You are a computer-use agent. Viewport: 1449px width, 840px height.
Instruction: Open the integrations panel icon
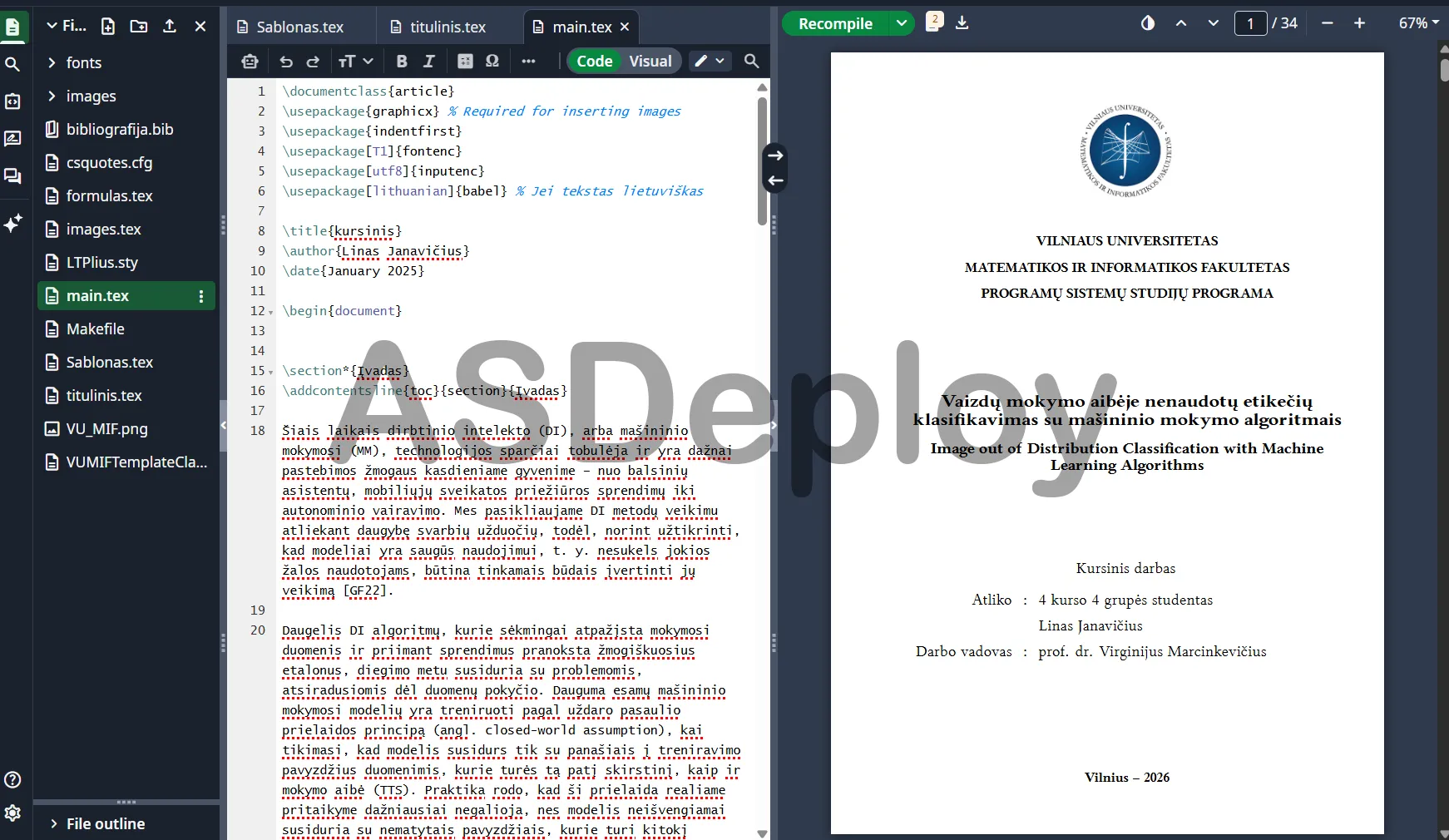click(12, 101)
